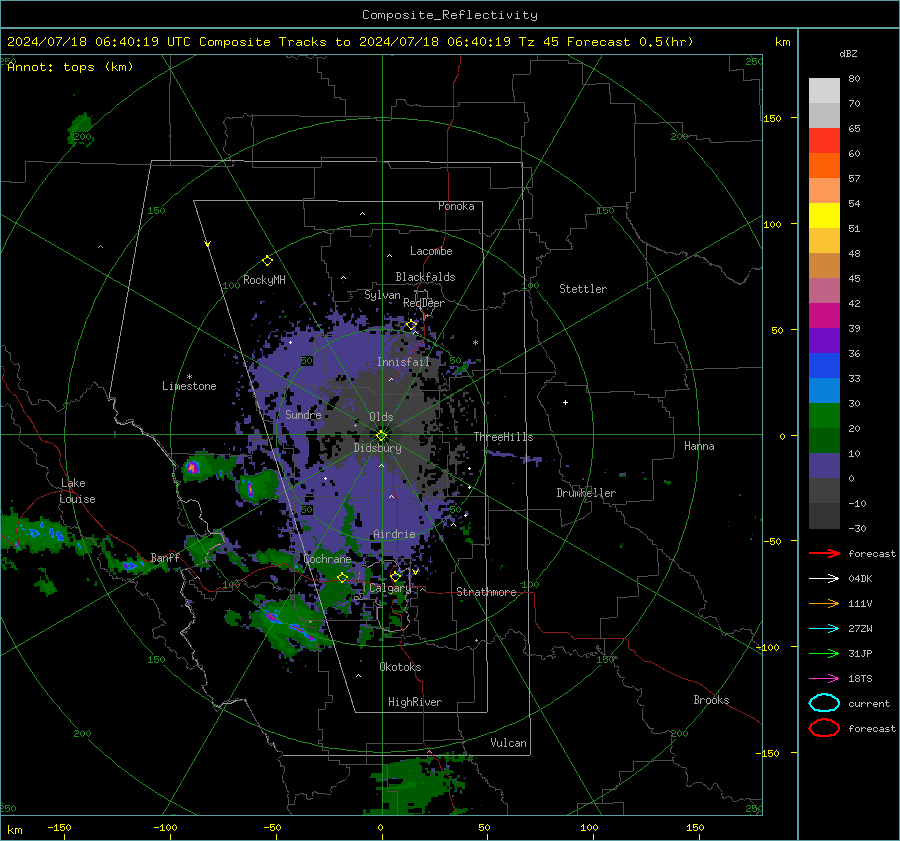
Task: Click the Vulcan town label
Action: click(509, 743)
